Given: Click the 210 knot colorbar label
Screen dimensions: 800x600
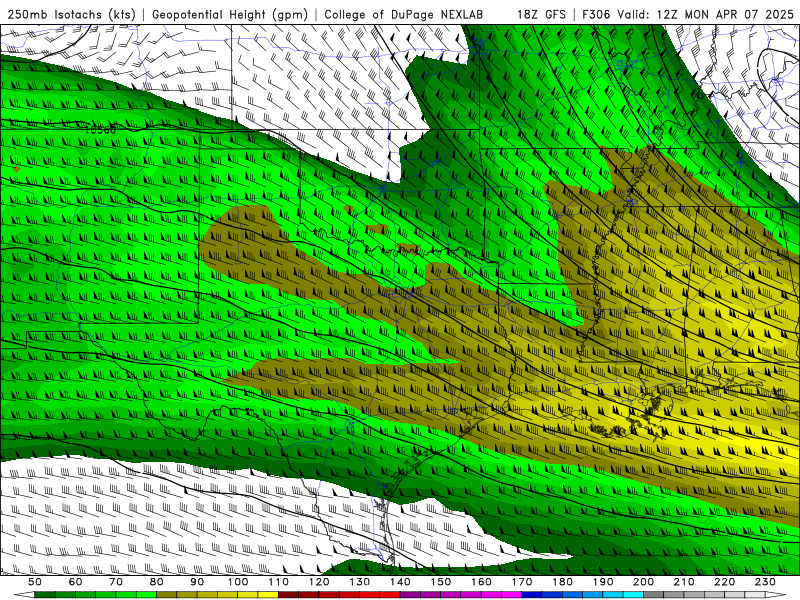Looking at the screenshot, I should click(684, 582).
